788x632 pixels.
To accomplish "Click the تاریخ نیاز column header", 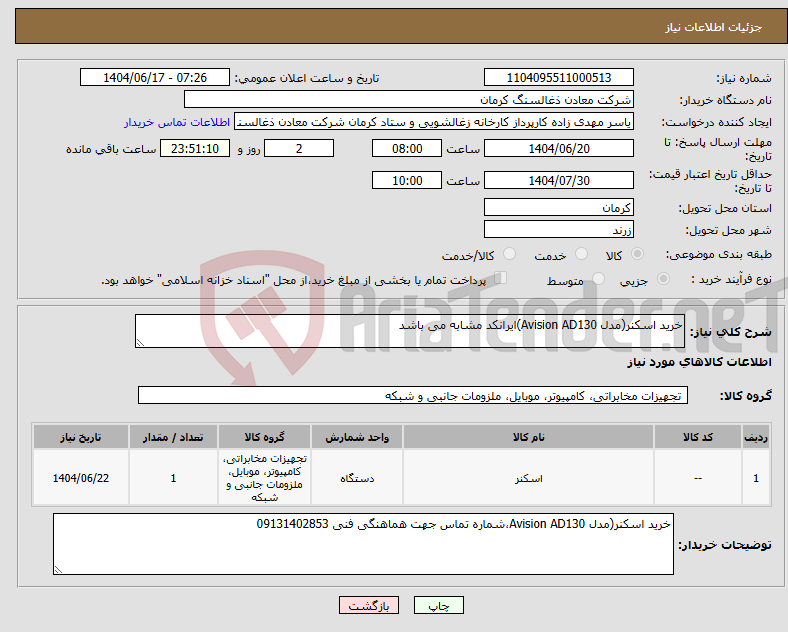I will tap(81, 437).
